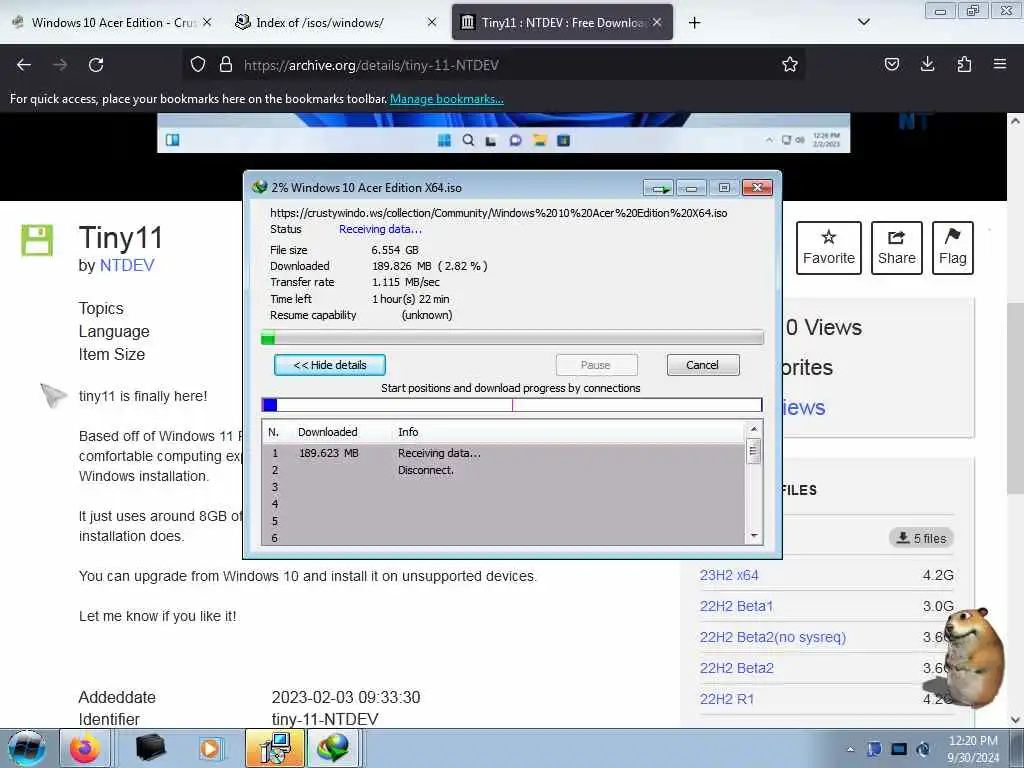Open the 22H2 Beta2 download link
The image size is (1024, 768).
click(x=737, y=668)
